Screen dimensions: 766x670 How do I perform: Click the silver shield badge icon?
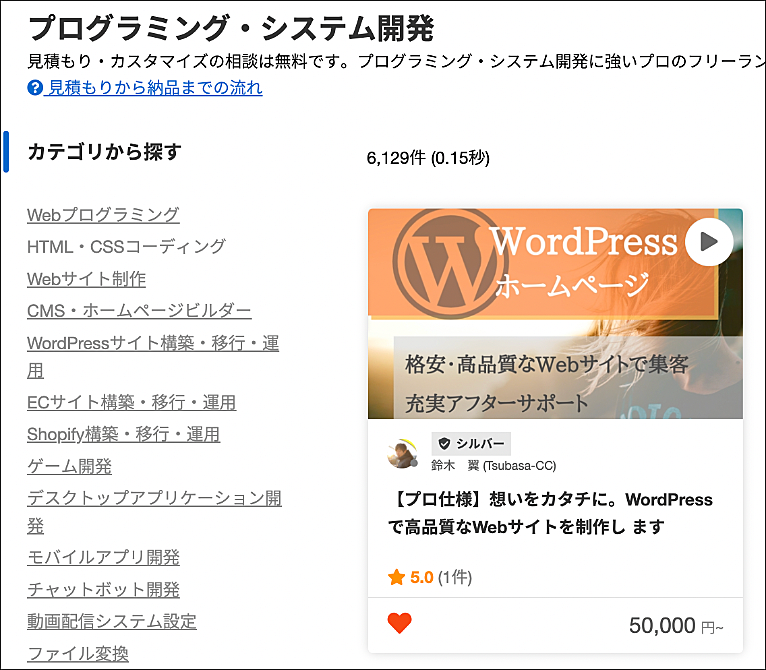444,443
